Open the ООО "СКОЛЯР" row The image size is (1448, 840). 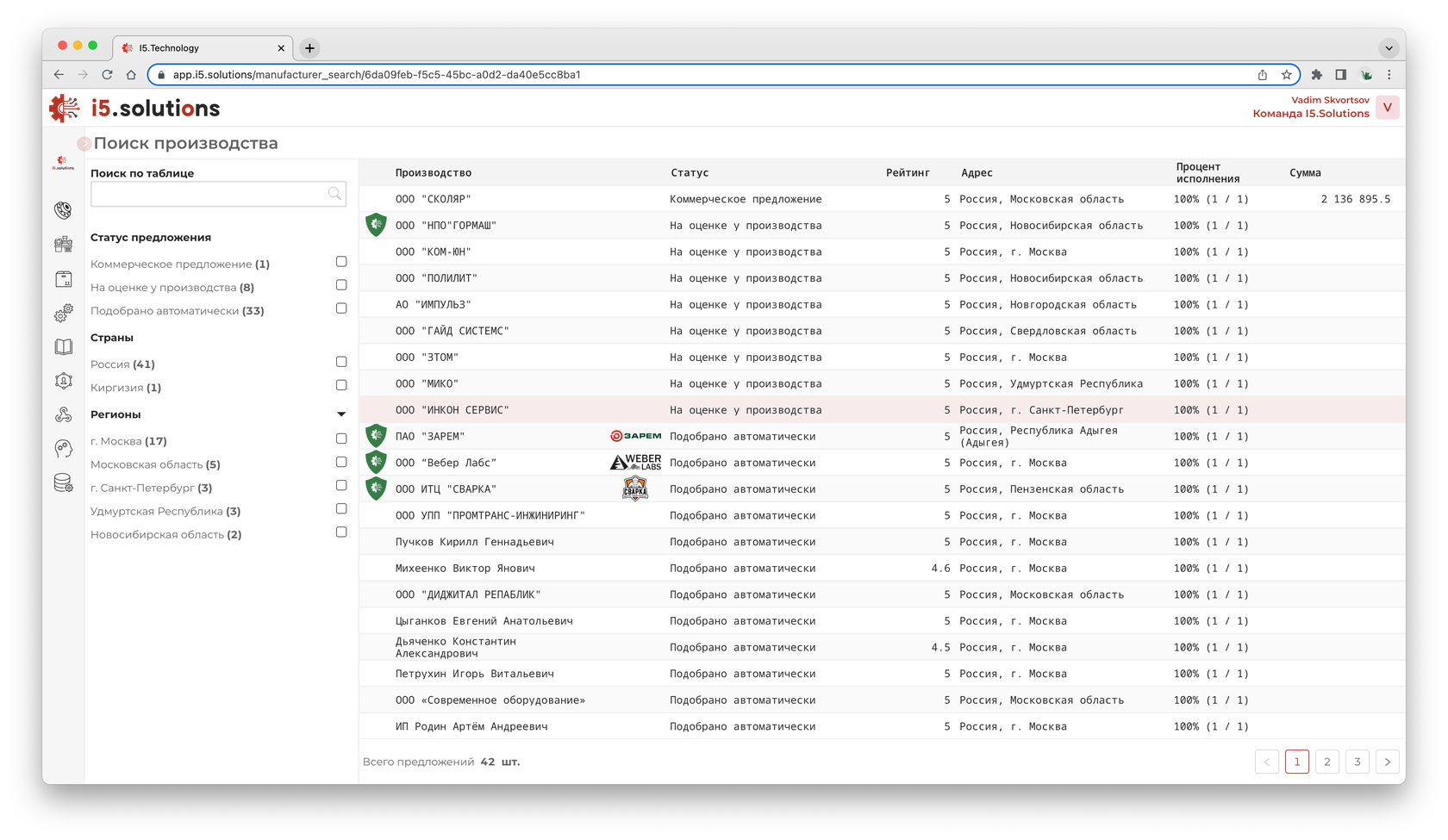point(882,199)
